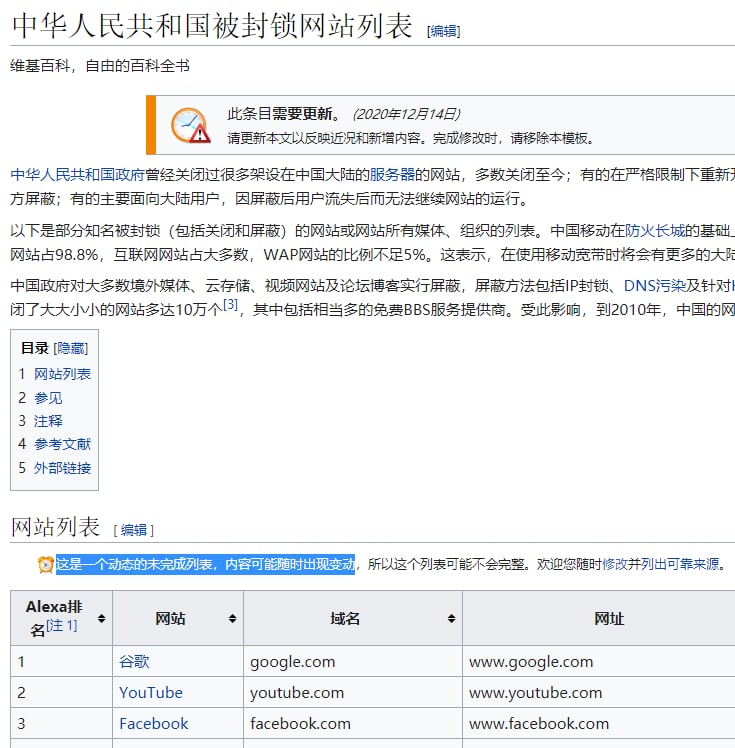Click the 注 1 footnote in Alexa header
Image resolution: width=735 pixels, height=748 pixels.
62,625
